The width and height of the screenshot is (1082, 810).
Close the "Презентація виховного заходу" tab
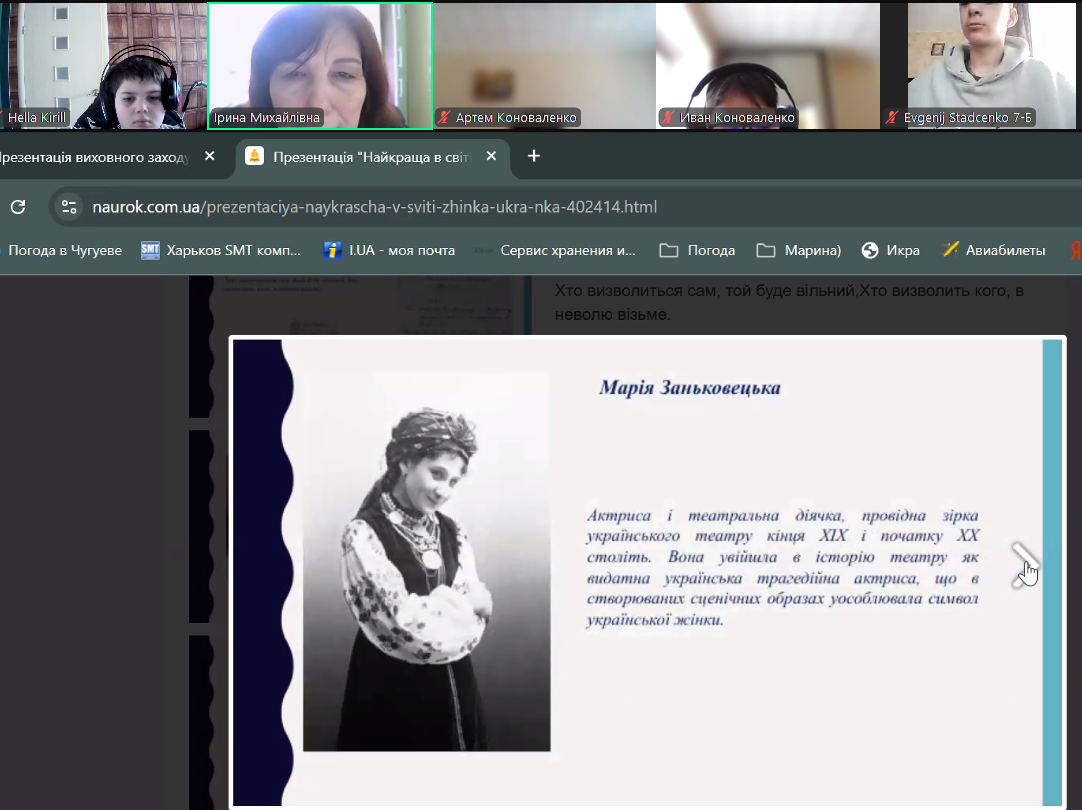click(x=210, y=157)
